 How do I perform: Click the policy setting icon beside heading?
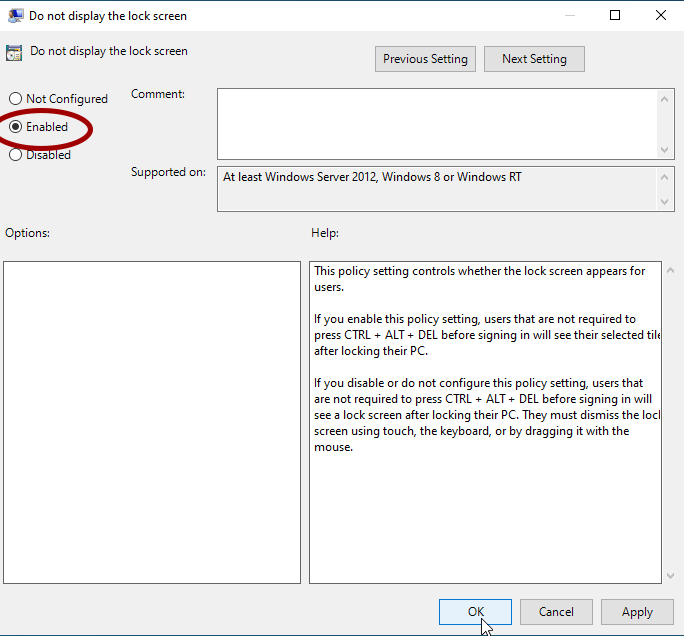point(14,53)
